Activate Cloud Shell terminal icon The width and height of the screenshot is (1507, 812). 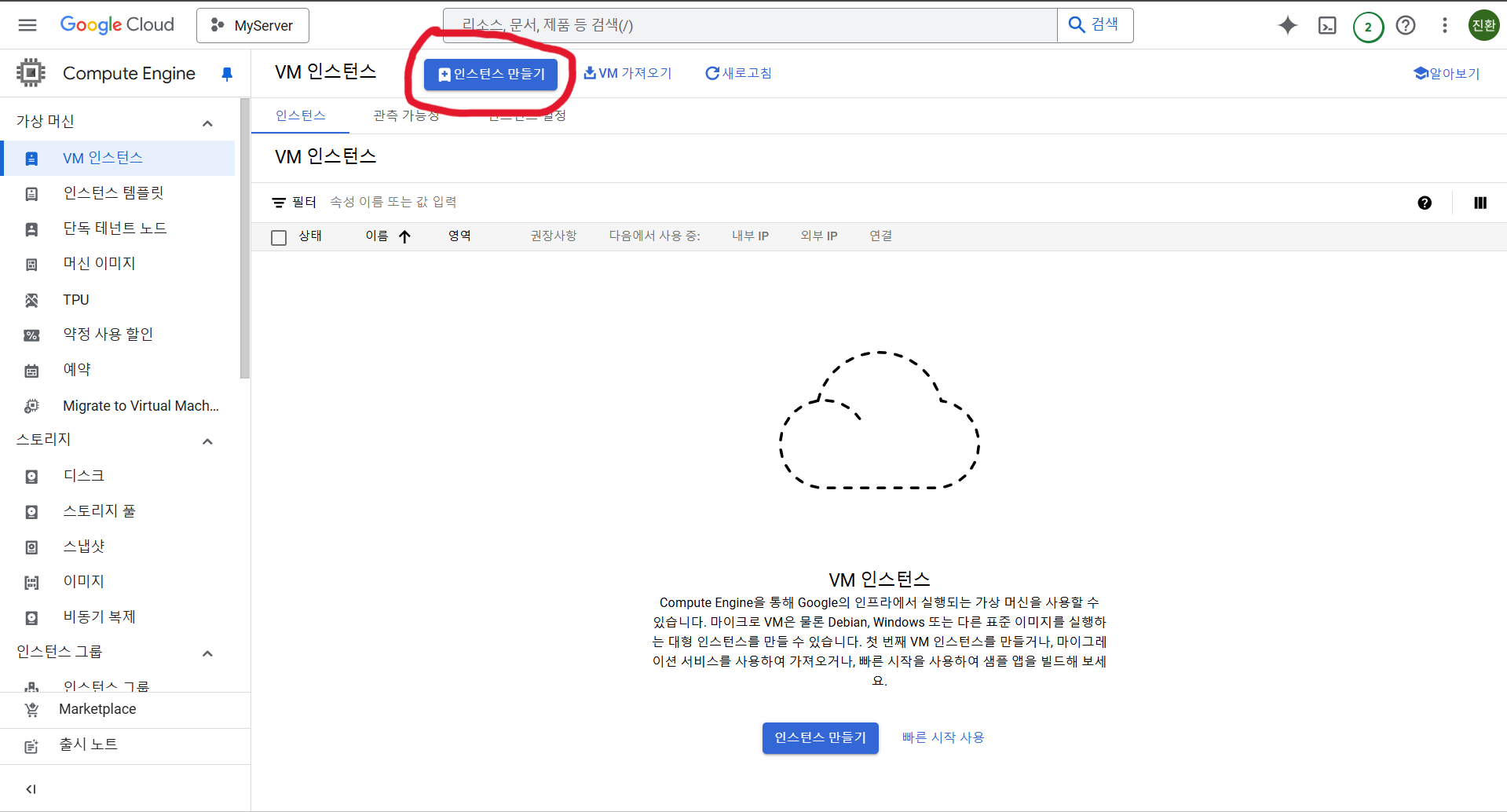(1327, 25)
